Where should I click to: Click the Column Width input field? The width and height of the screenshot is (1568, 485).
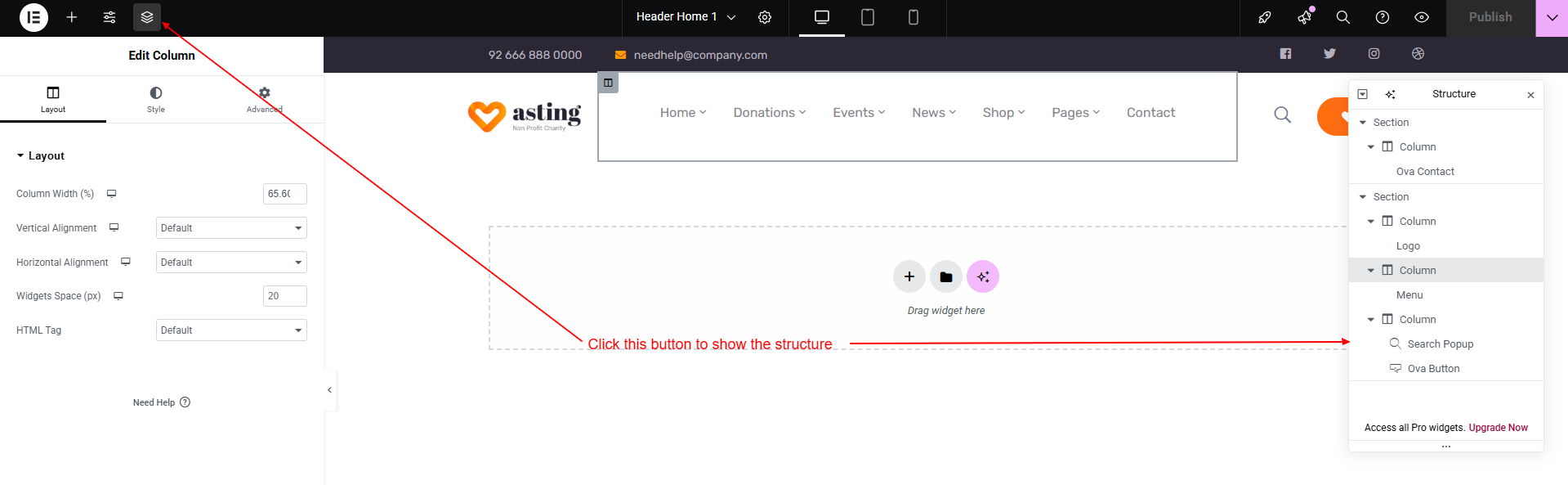(x=284, y=194)
